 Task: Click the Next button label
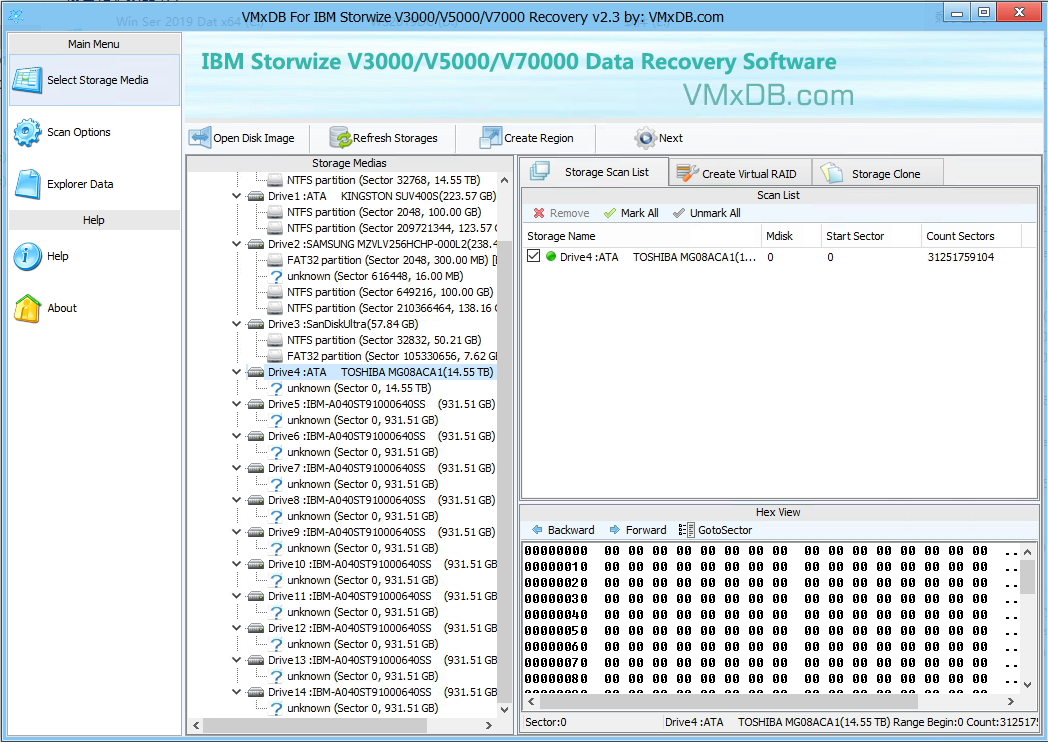670,138
